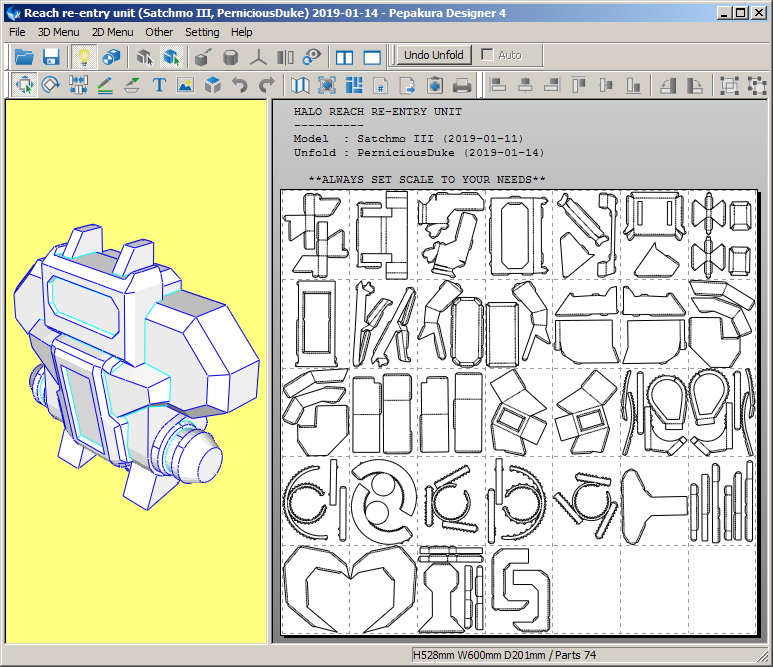Close the Pepakura Designer window
The width and height of the screenshot is (773, 667).
pos(758,13)
